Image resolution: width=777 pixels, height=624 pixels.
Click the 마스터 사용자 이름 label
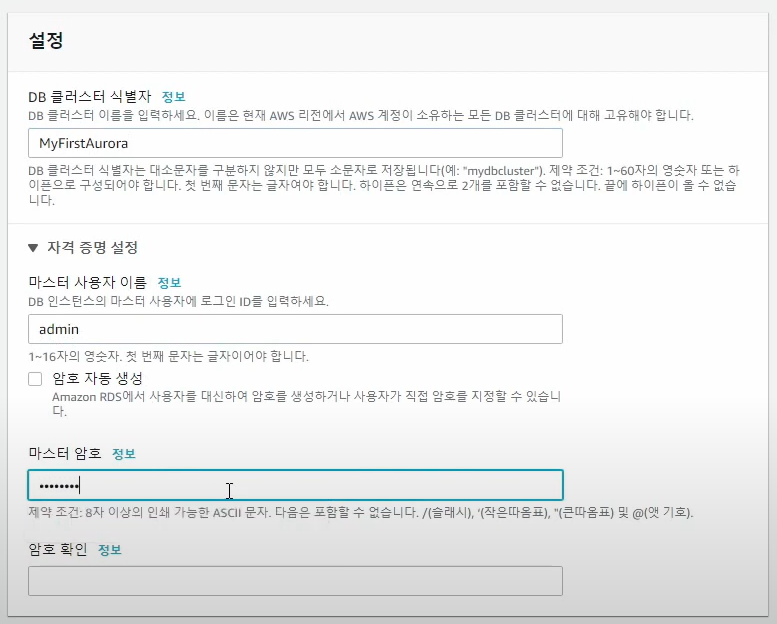point(88,283)
